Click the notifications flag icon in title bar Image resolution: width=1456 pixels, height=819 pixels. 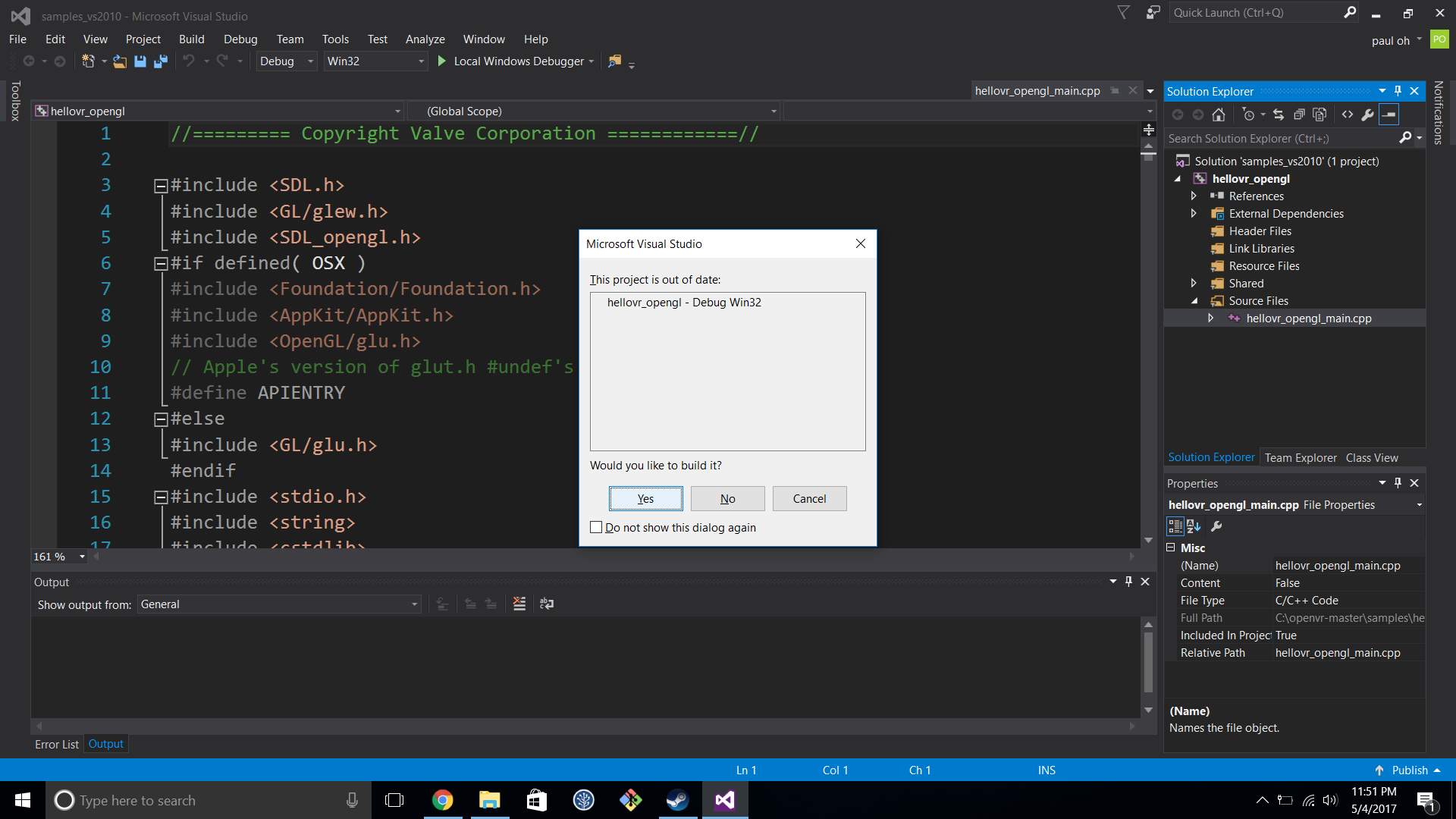[x=1124, y=13]
